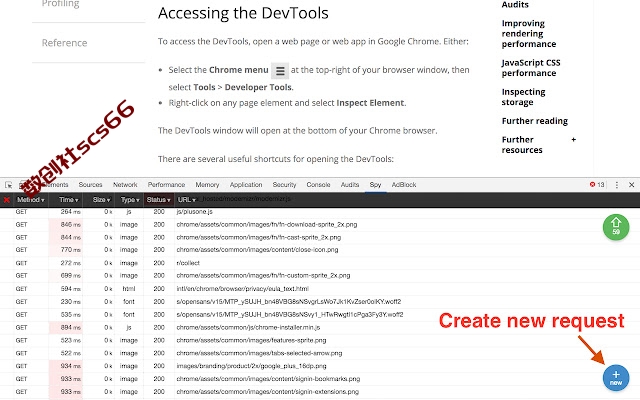Open the Size column filter dropdown

pos(101,200)
